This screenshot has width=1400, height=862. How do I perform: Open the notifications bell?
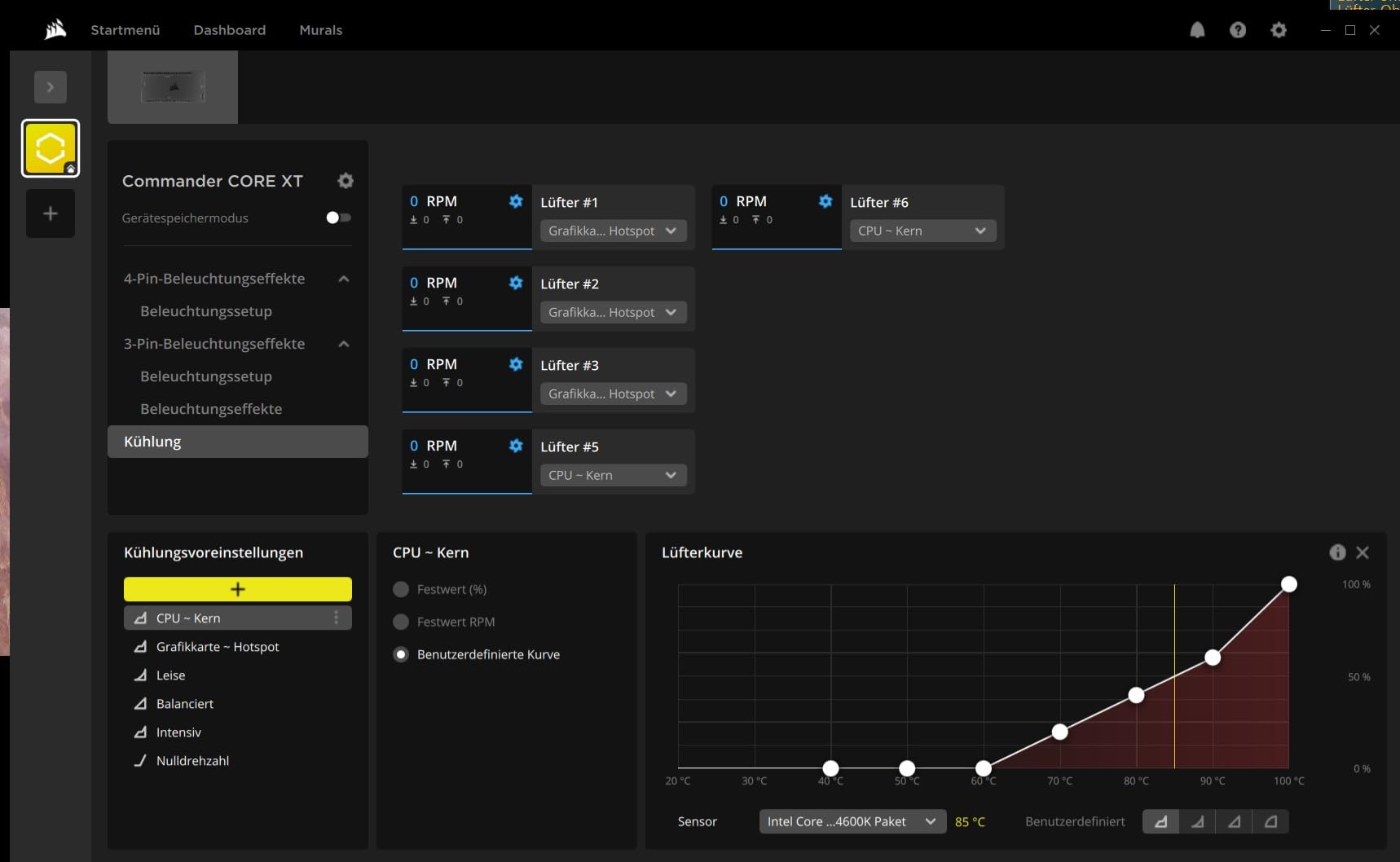[x=1197, y=30]
